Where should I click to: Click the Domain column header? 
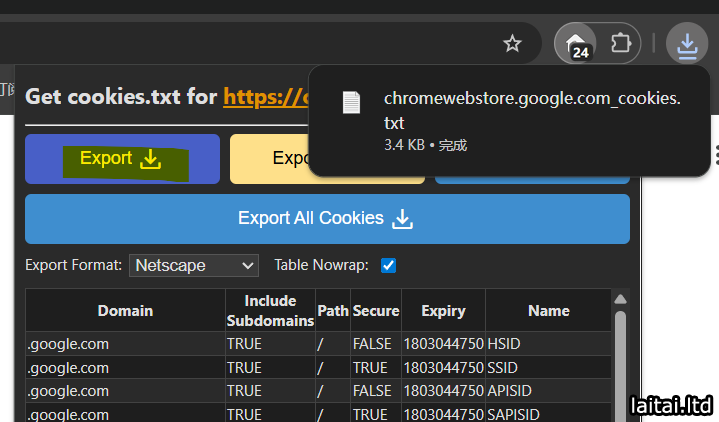tap(125, 311)
